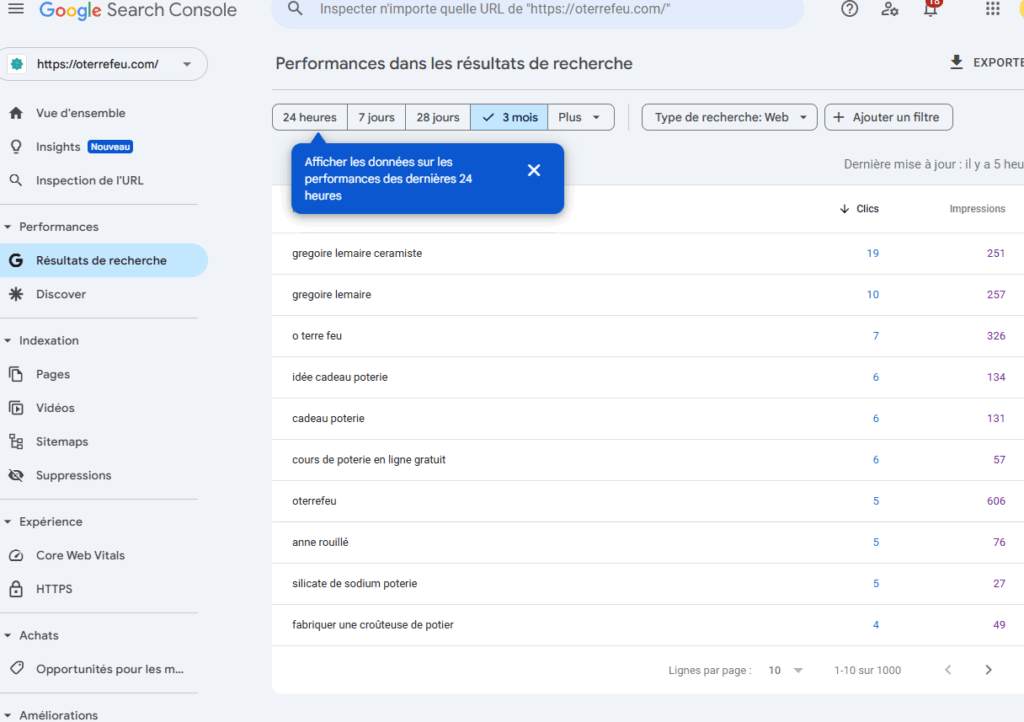Open Discover report label

click(x=61, y=294)
